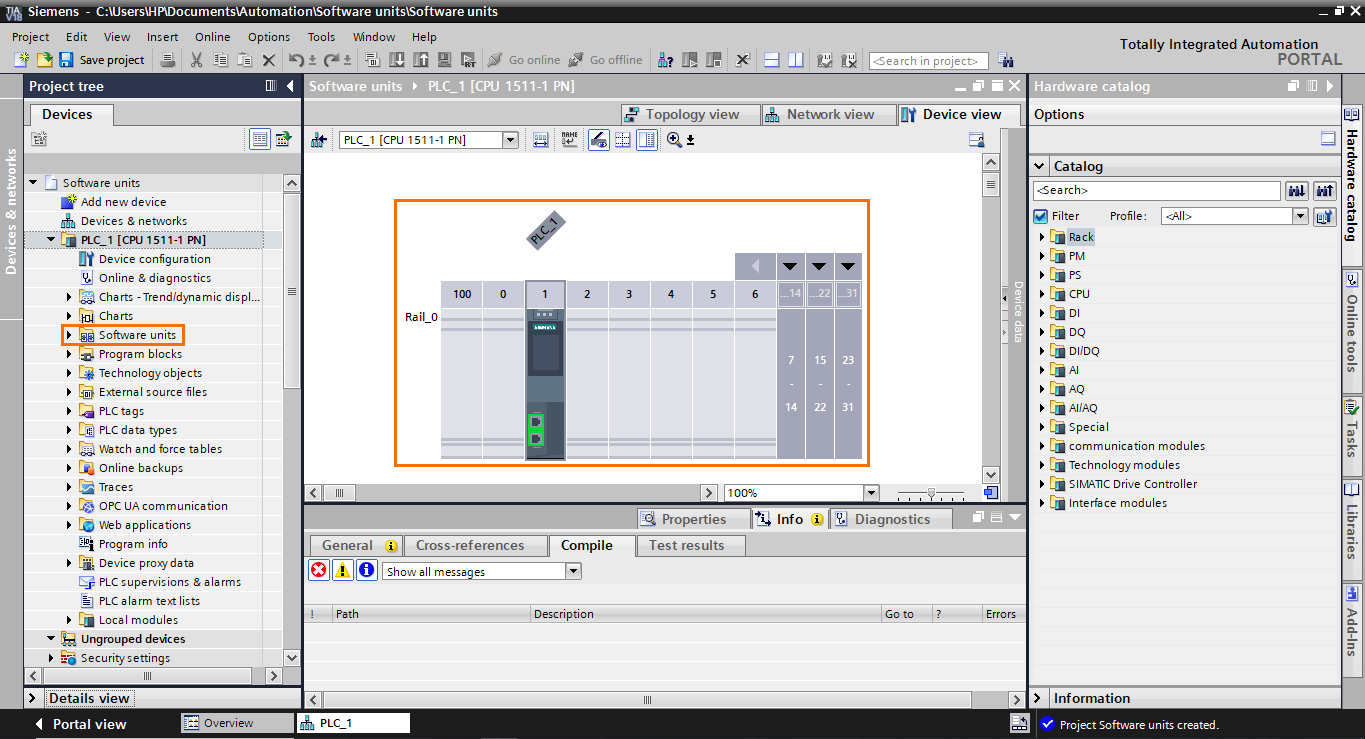This screenshot has height=739, width=1365.
Task: Click the Search in project field
Action: pos(927,60)
